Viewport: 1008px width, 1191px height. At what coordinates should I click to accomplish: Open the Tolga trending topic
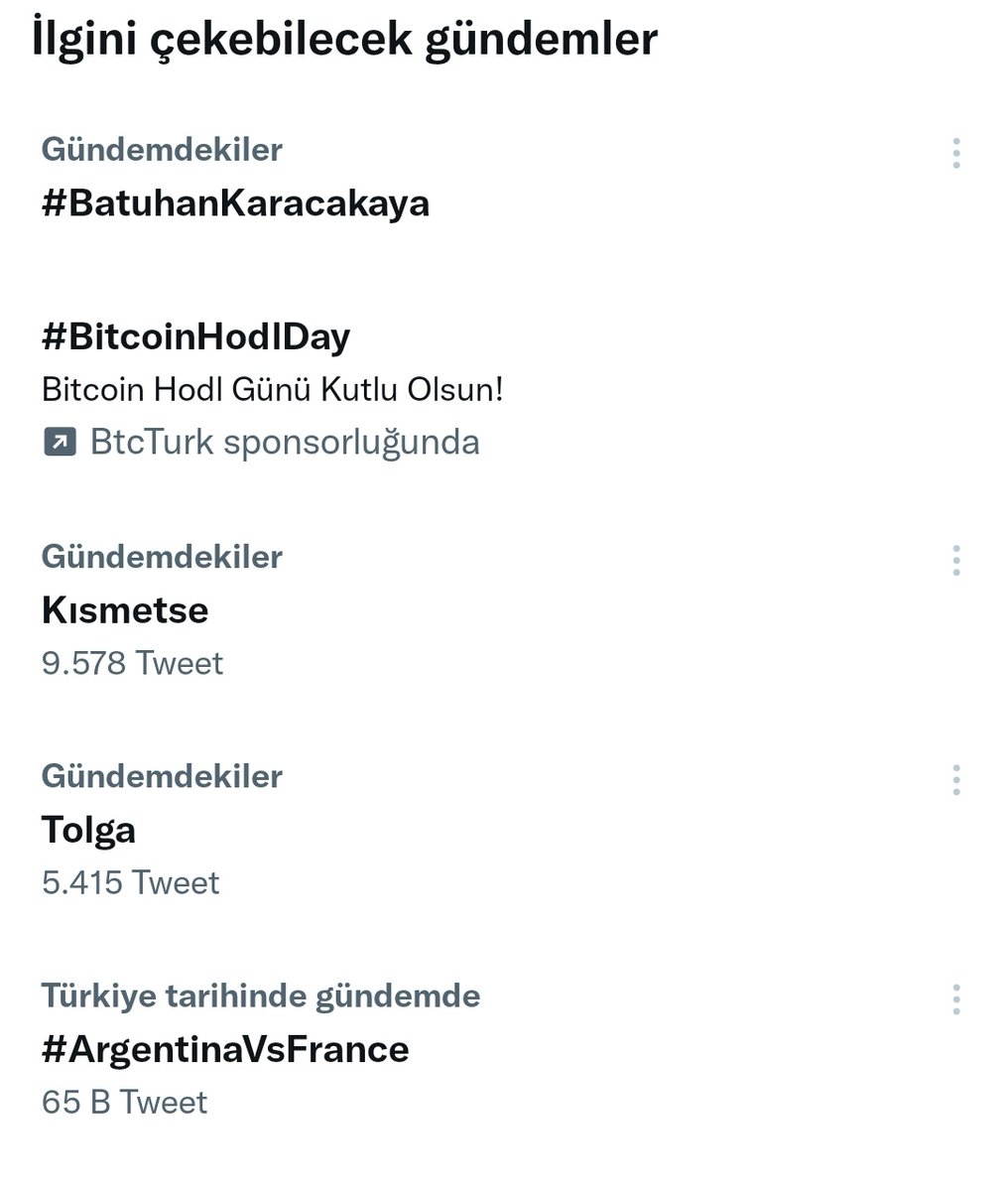pos(88,829)
